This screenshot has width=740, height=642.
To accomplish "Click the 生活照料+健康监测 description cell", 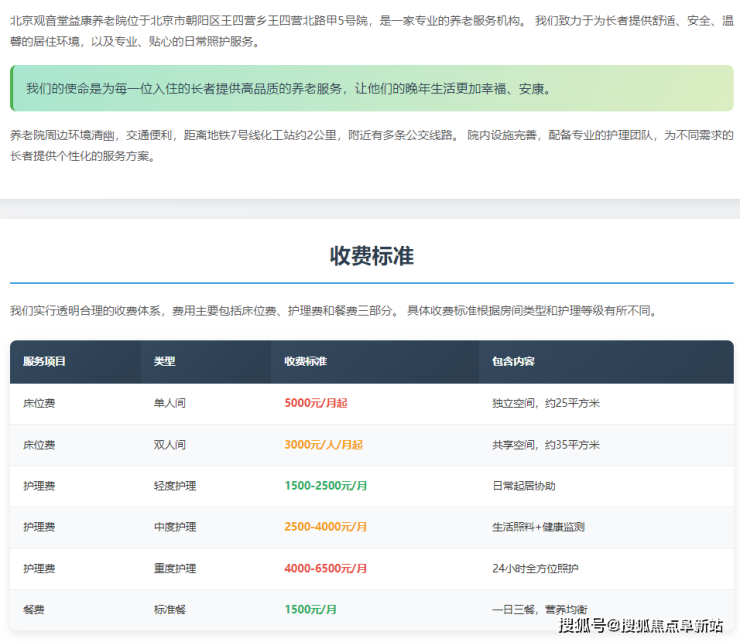I will click(x=538, y=527).
